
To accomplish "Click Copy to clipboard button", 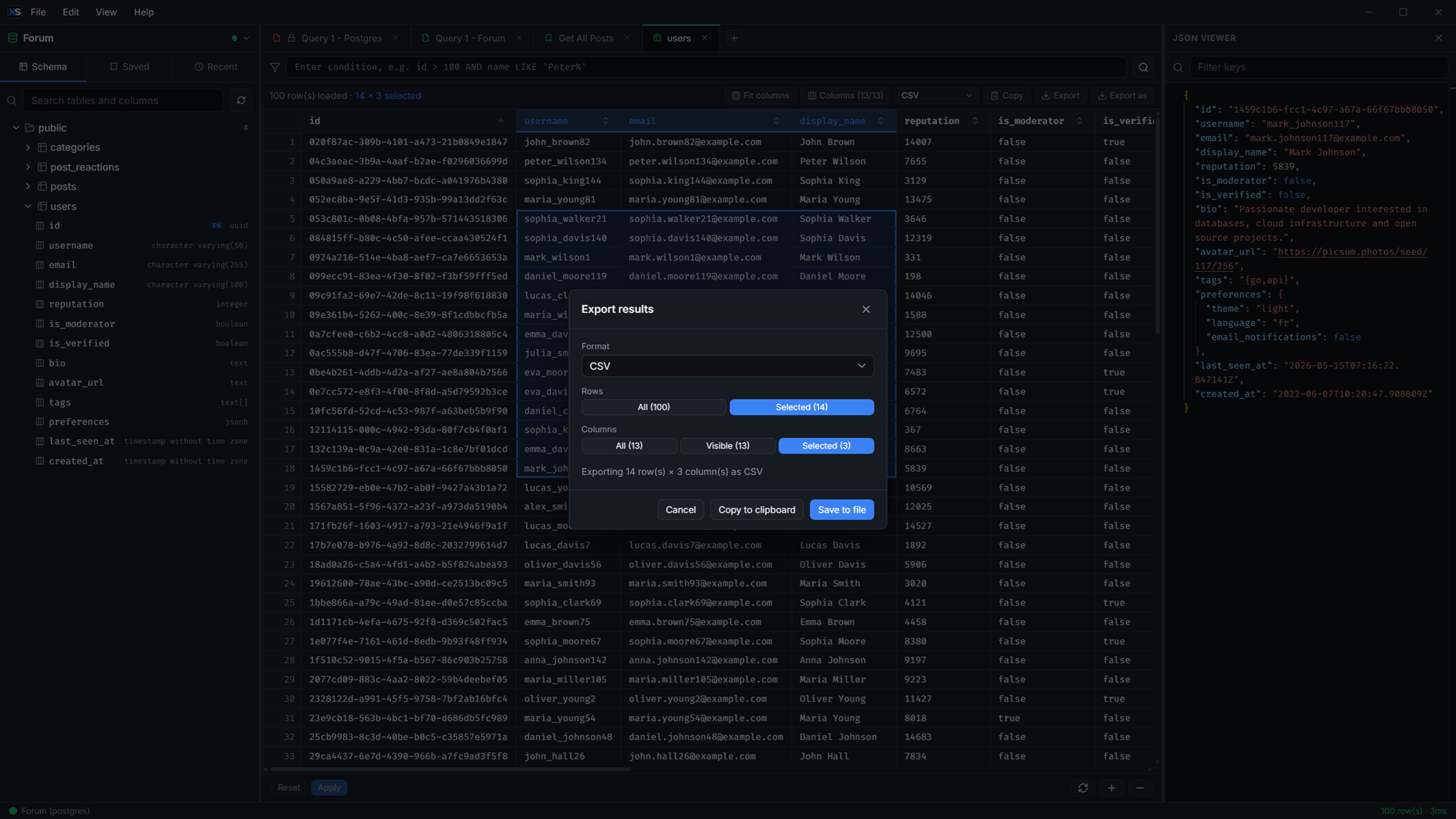I will 756,510.
